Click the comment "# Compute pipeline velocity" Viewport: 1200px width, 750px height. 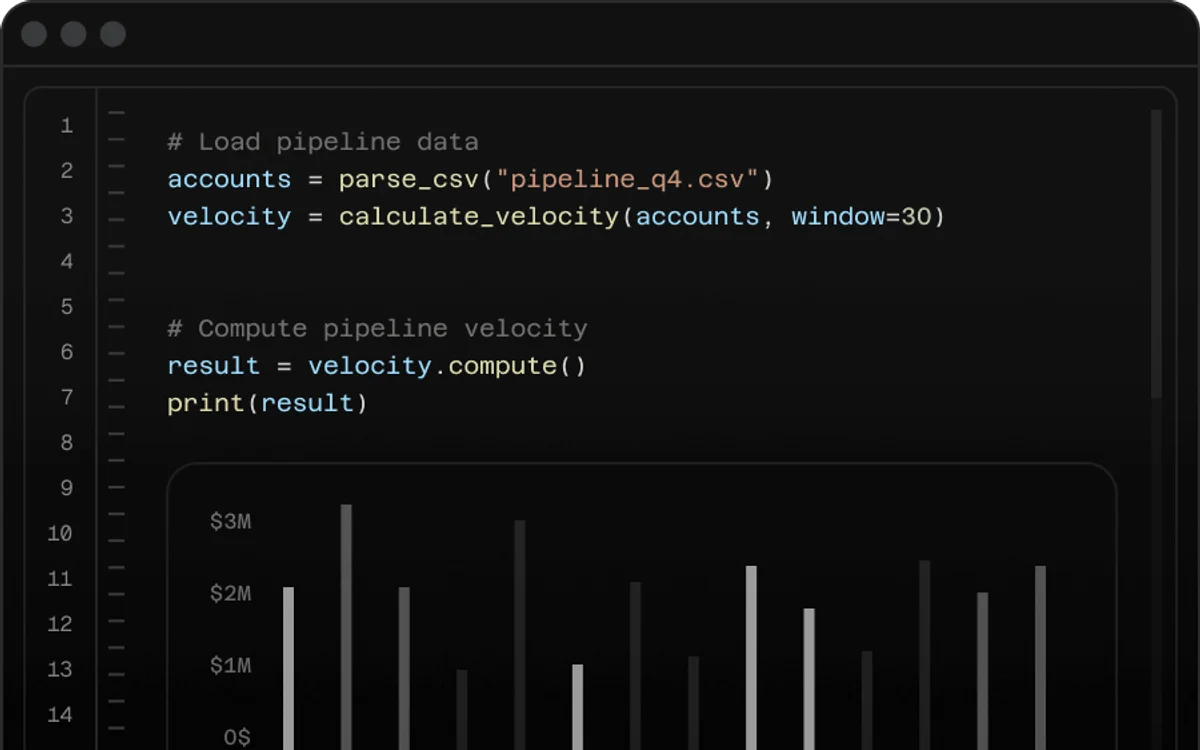(377, 329)
